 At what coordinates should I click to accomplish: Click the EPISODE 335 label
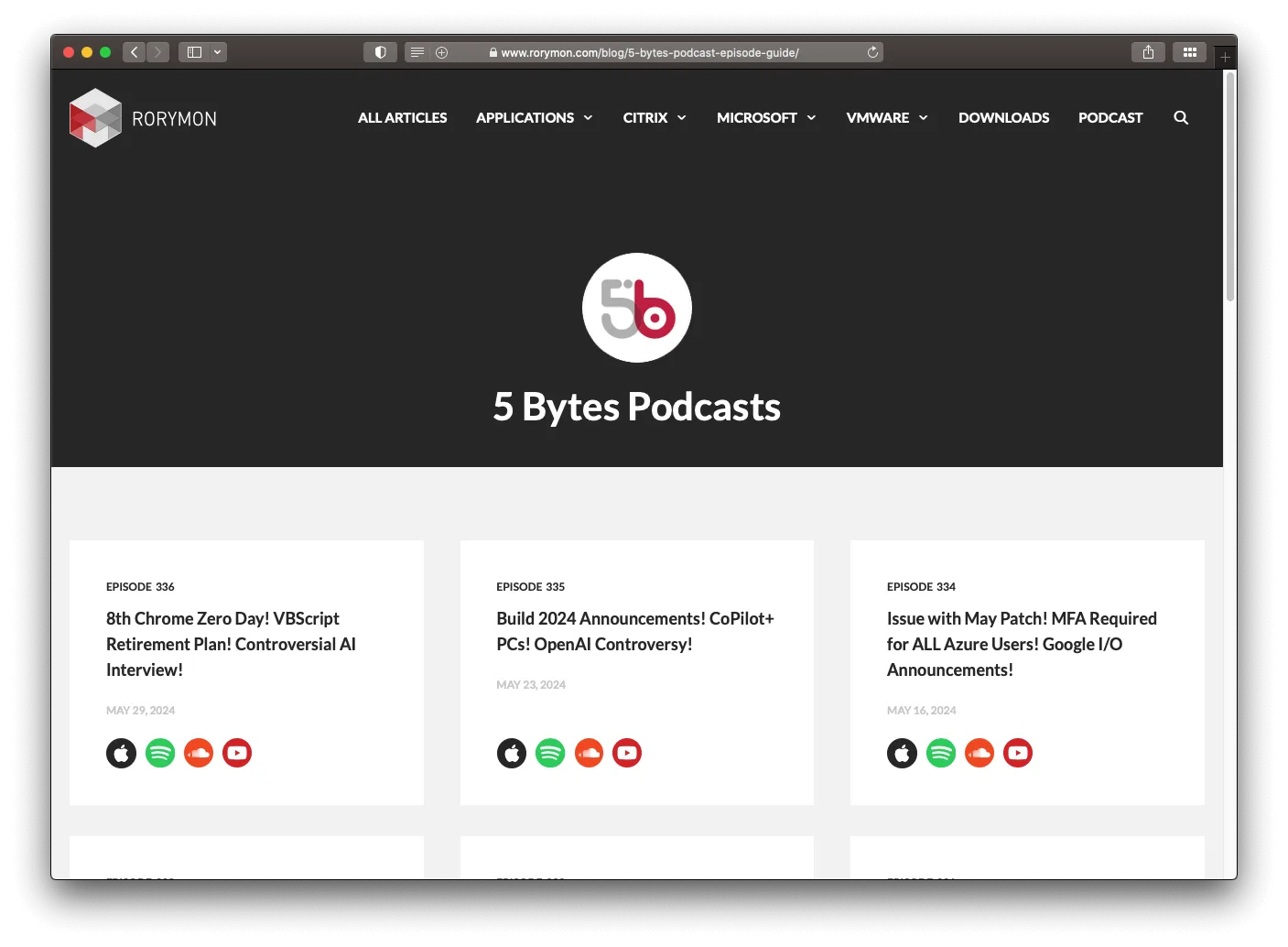531,586
